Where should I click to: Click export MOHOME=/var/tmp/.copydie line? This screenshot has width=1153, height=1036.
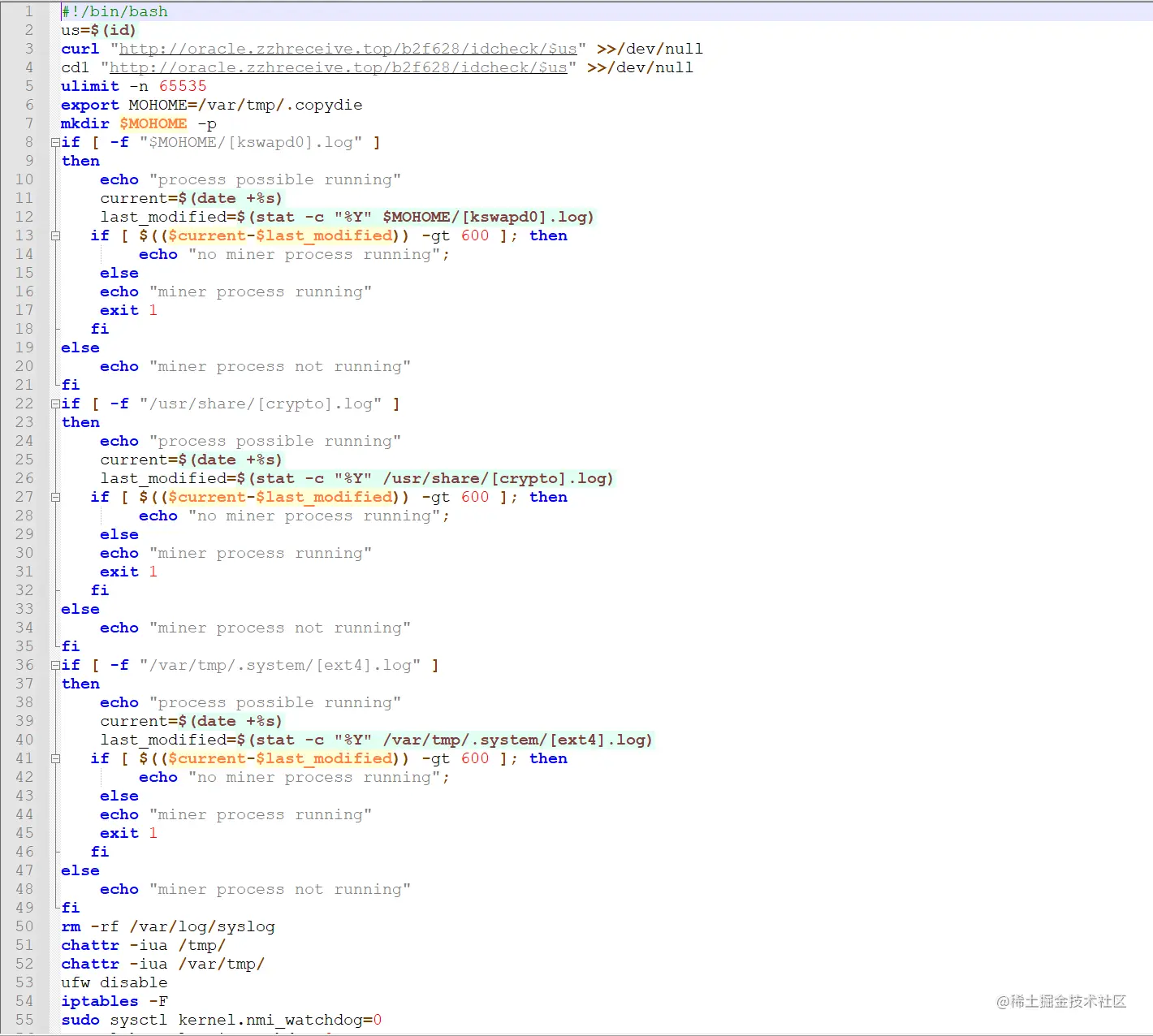(212, 105)
